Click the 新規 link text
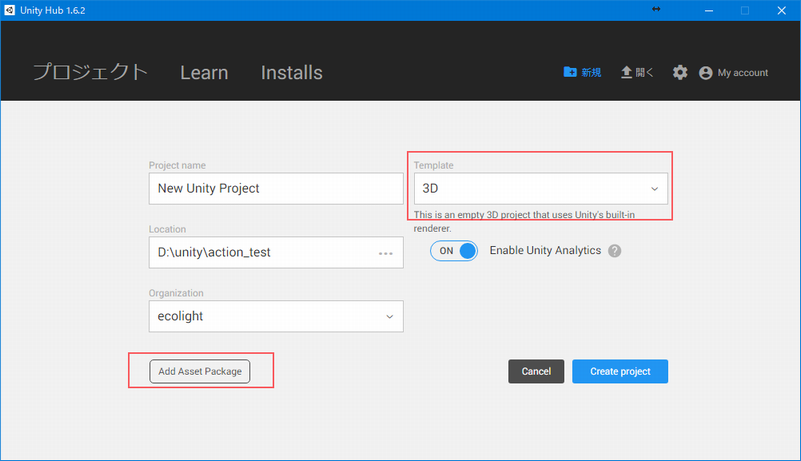This screenshot has width=801, height=461. pos(591,73)
